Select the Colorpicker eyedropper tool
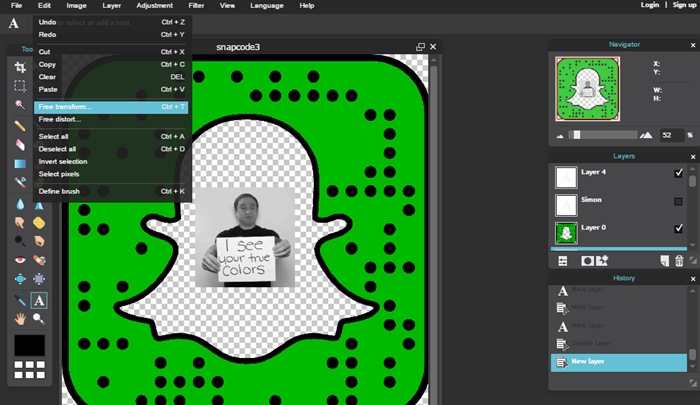Viewport: 700px width, 405px height. coord(20,300)
